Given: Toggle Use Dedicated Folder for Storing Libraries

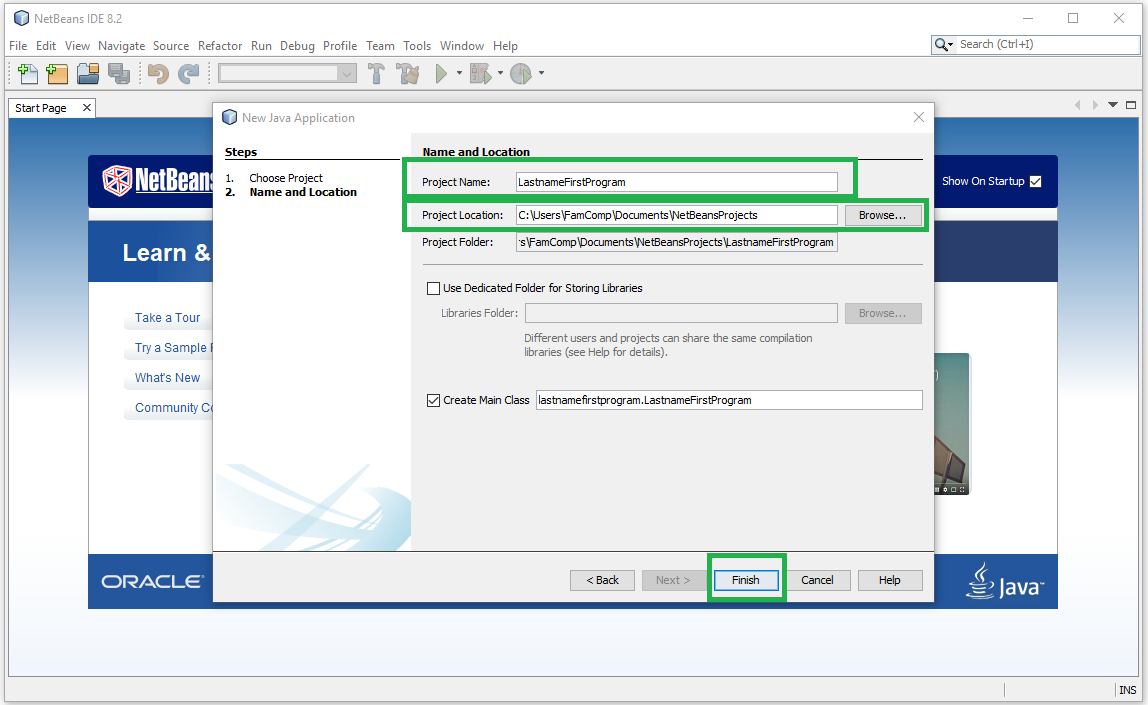Looking at the screenshot, I should point(433,288).
